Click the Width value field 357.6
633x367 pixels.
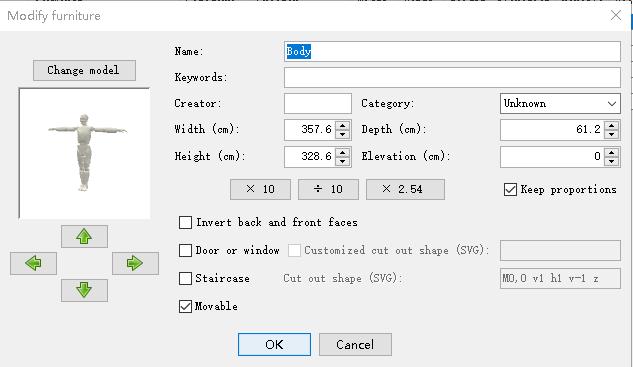(310, 130)
